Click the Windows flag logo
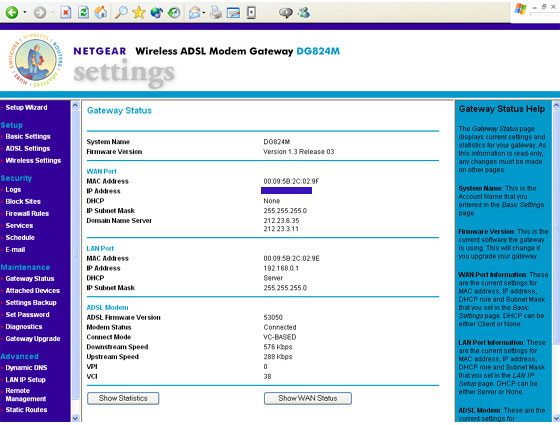 pyautogui.click(x=520, y=9)
